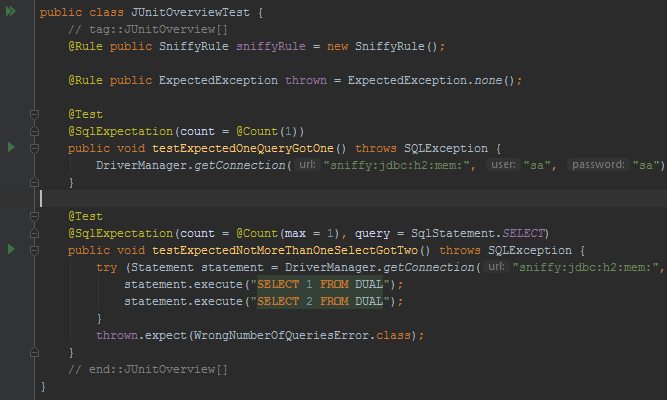
Task: Run the JUnitOverviewTest class from the gutter
Action: (x=11, y=11)
